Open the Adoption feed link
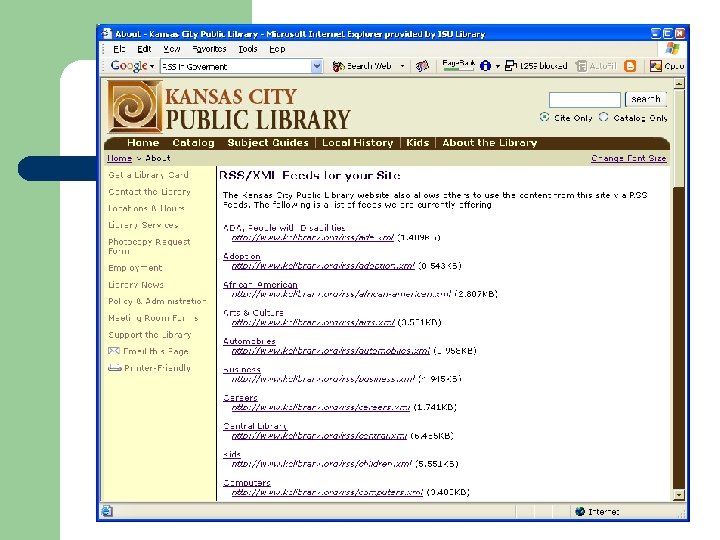Screen dimensions: 720x540 242,256
